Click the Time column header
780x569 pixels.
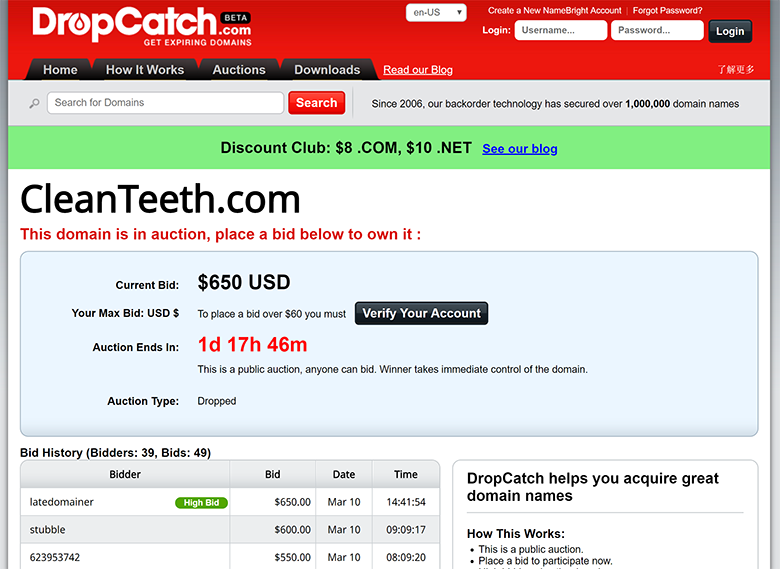[406, 474]
